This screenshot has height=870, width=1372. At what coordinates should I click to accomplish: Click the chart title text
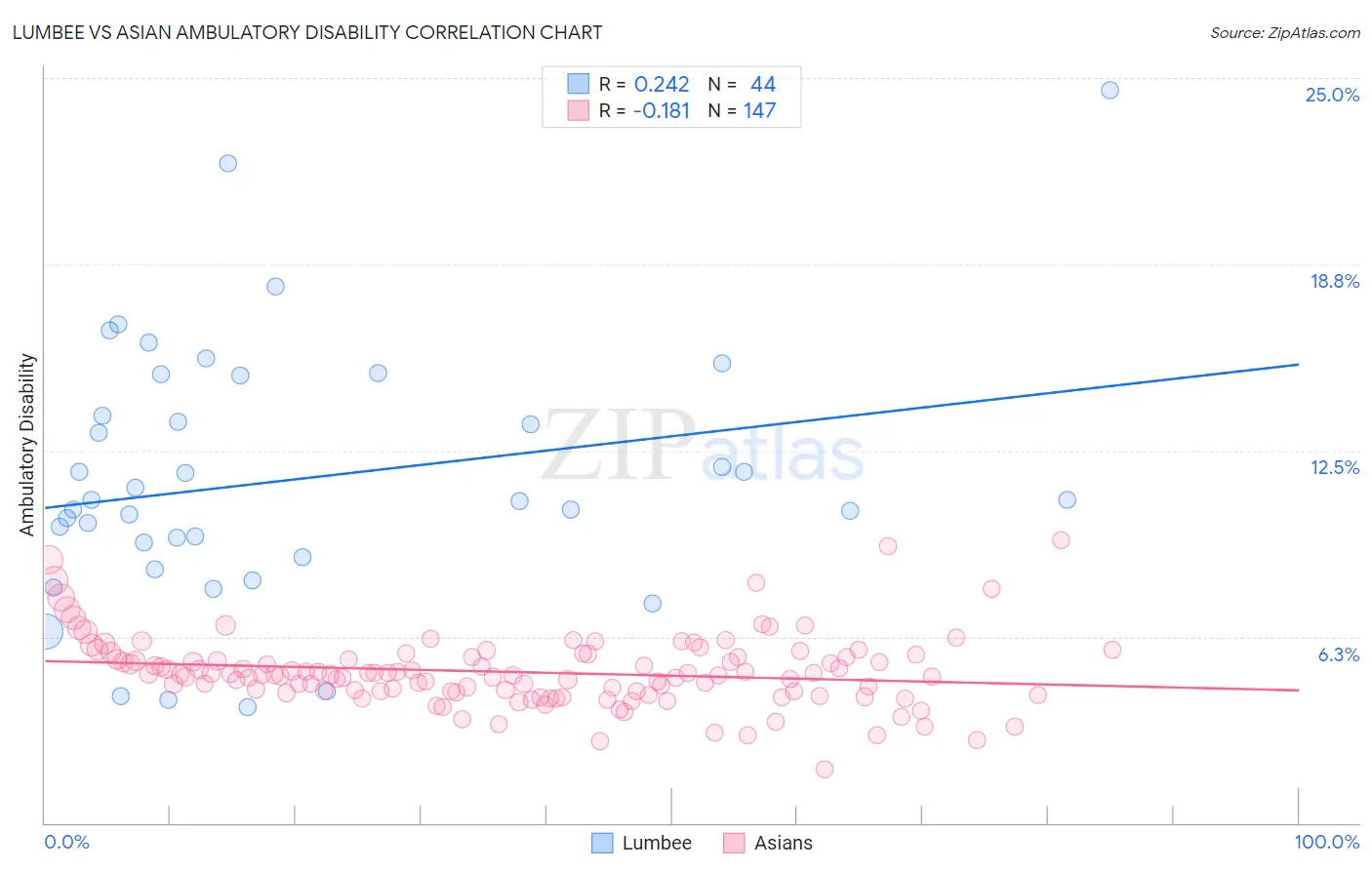[x=306, y=32]
